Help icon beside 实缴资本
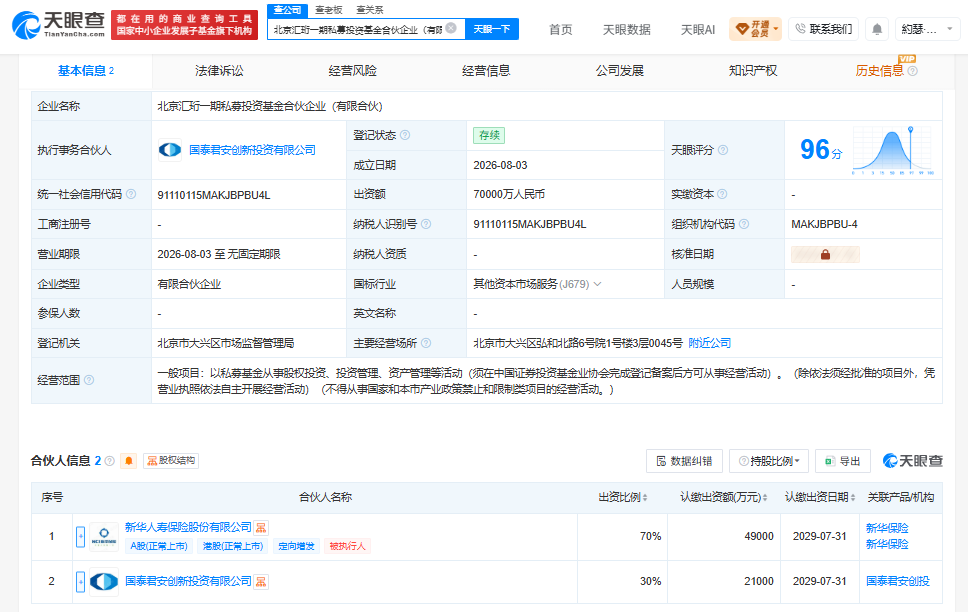Image resolution: width=968 pixels, height=612 pixels. tap(722, 194)
